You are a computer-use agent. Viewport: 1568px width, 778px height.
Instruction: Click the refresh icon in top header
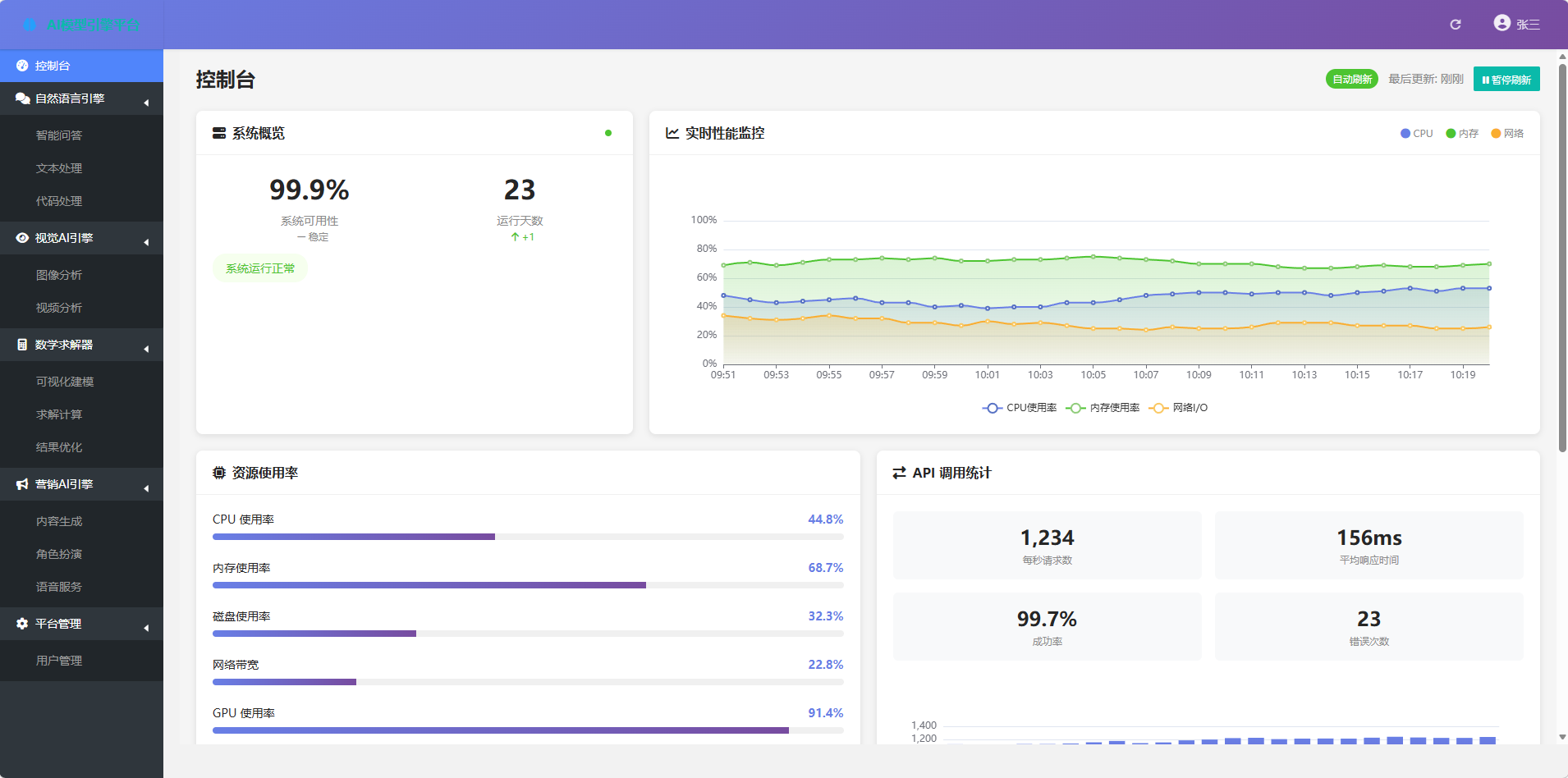[1455, 25]
